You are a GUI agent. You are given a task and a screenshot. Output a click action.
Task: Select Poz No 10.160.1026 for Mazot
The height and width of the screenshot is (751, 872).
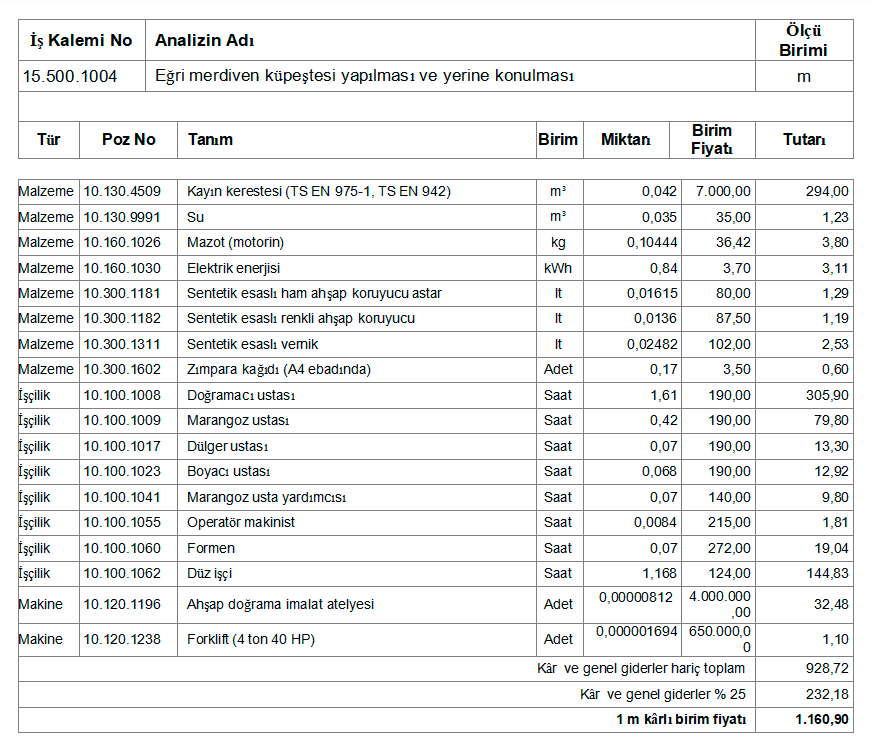[x=122, y=242]
